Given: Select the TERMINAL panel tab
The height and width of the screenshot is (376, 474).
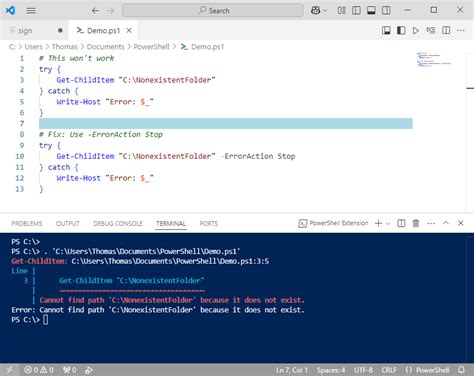Looking at the screenshot, I should coord(171,223).
